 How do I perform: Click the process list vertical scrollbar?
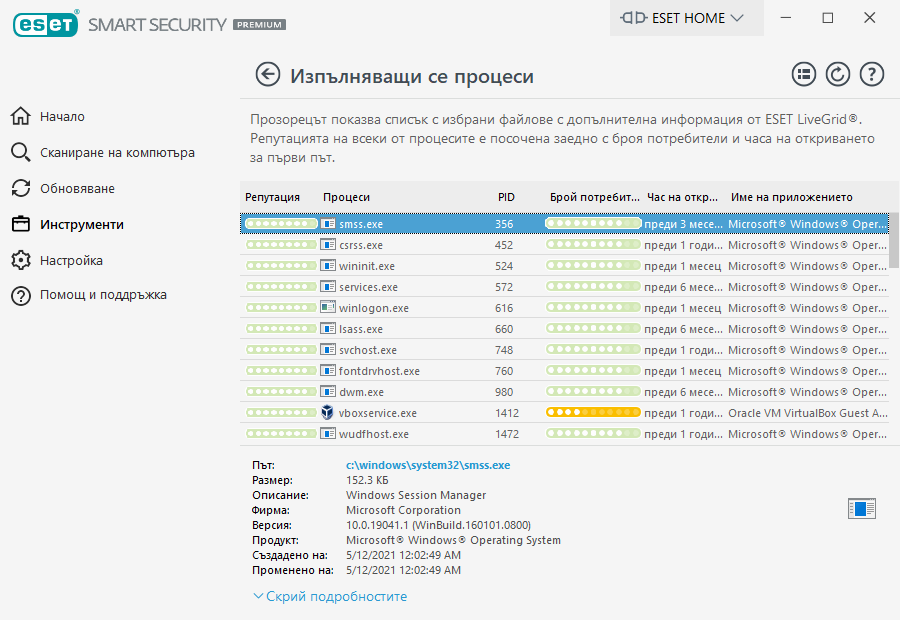click(x=894, y=241)
